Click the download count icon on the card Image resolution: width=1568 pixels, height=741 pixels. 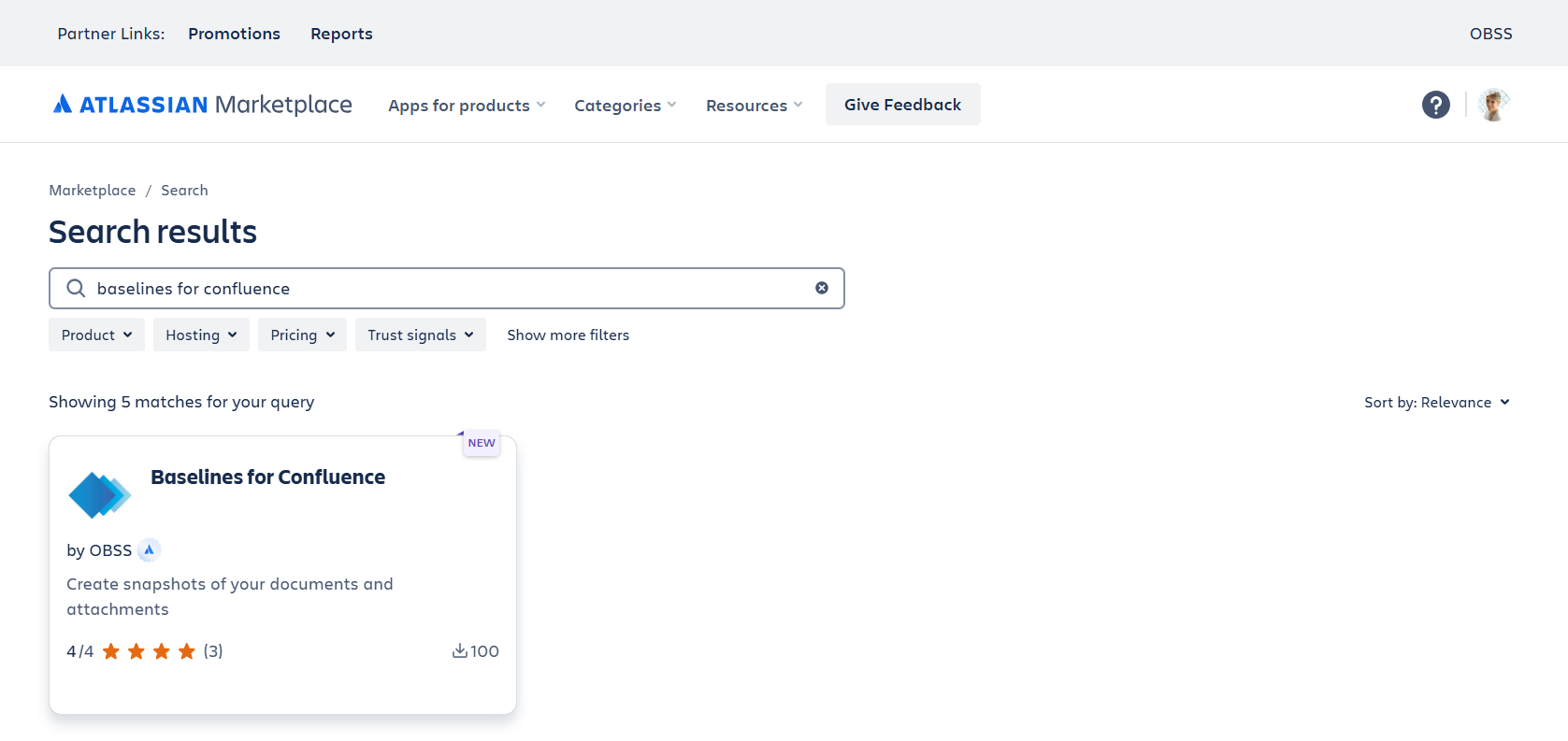click(x=460, y=651)
